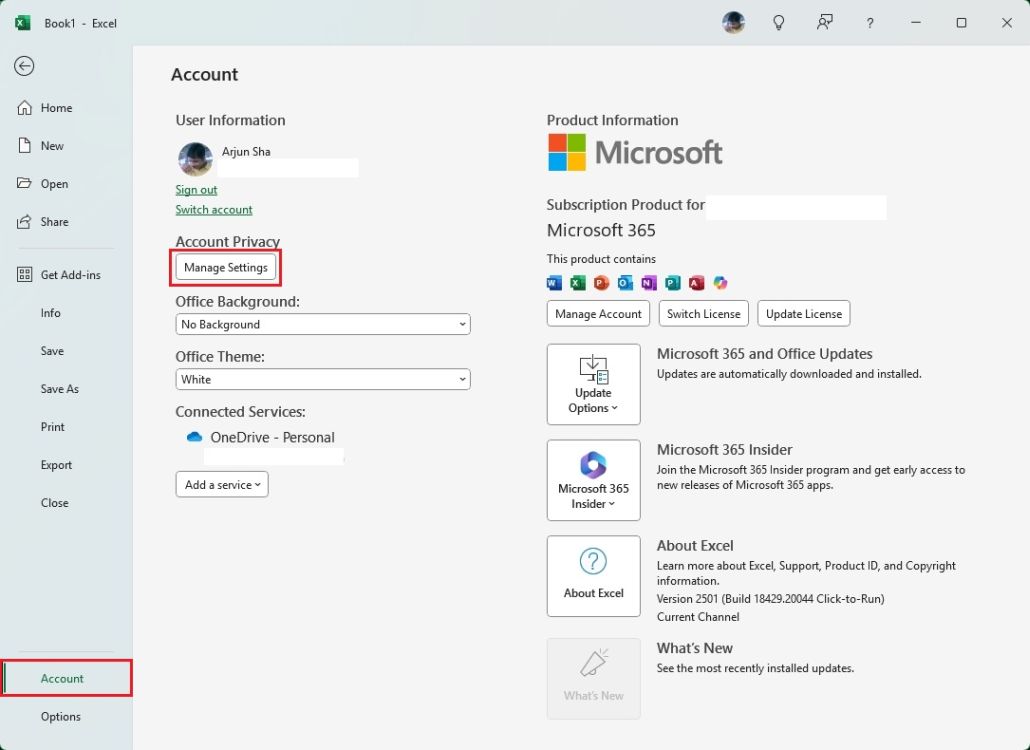Click the OneDrive cloud icon under Connected Services
1030x750 pixels.
tap(195, 436)
